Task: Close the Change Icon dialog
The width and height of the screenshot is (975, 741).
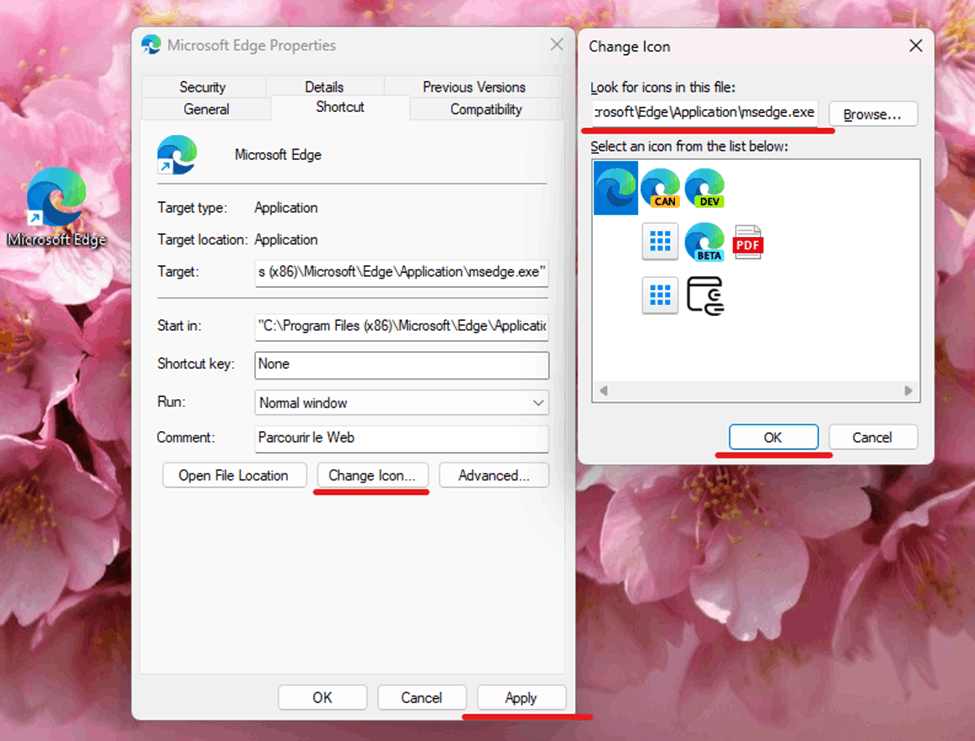Action: pos(915,45)
